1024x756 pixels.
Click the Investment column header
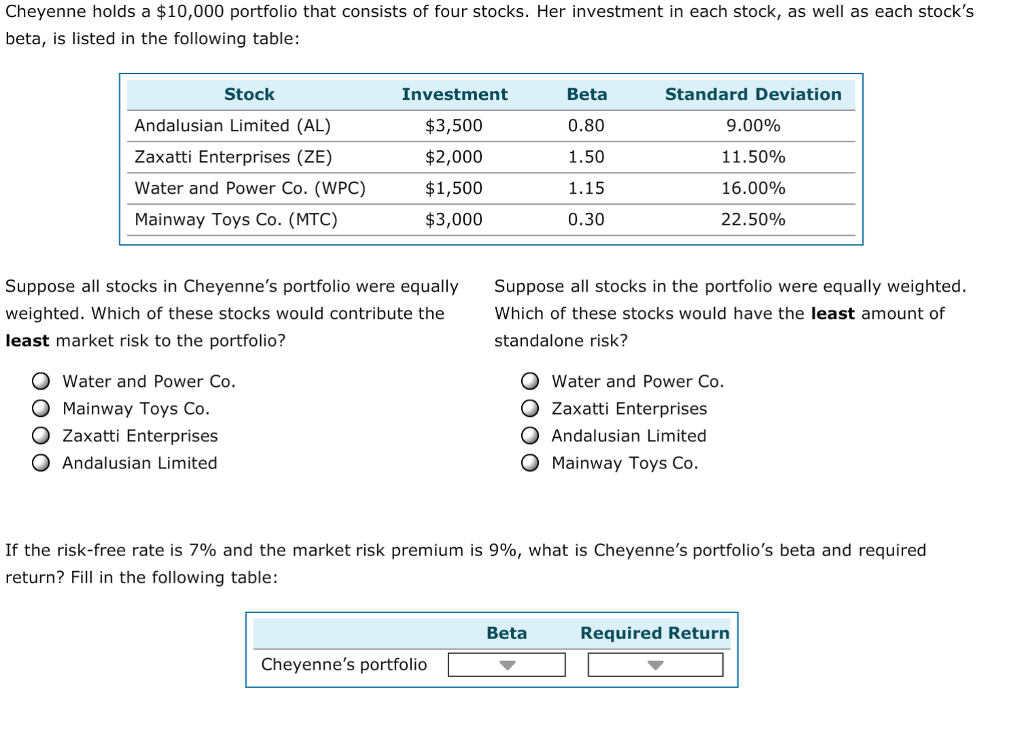[x=455, y=94]
